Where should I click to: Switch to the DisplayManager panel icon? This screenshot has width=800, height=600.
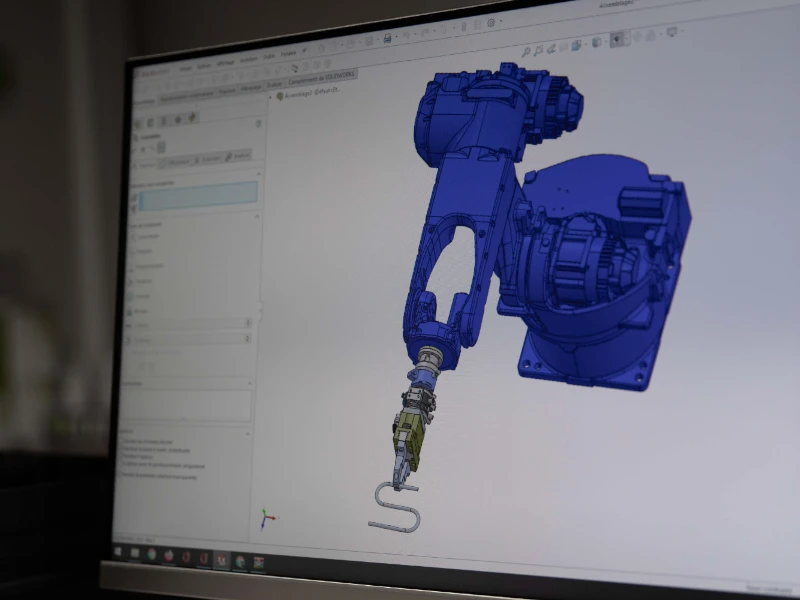tap(192, 117)
